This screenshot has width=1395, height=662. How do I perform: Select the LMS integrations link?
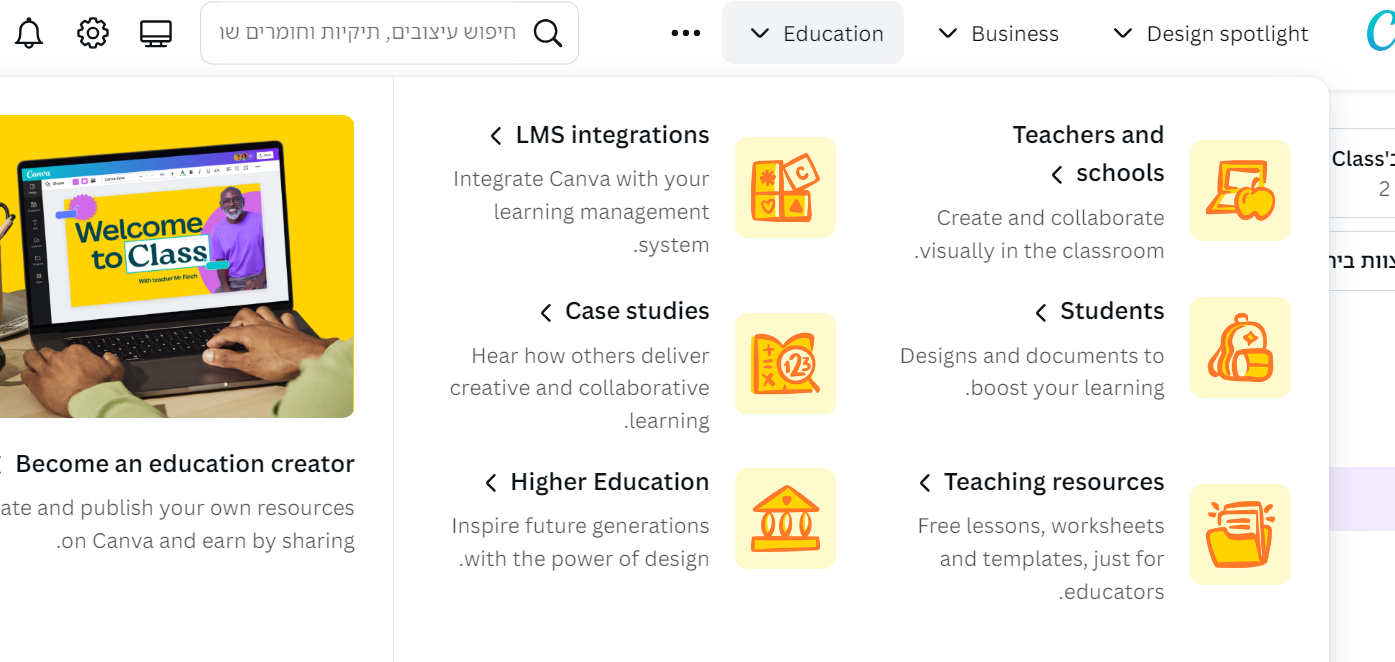coord(611,135)
